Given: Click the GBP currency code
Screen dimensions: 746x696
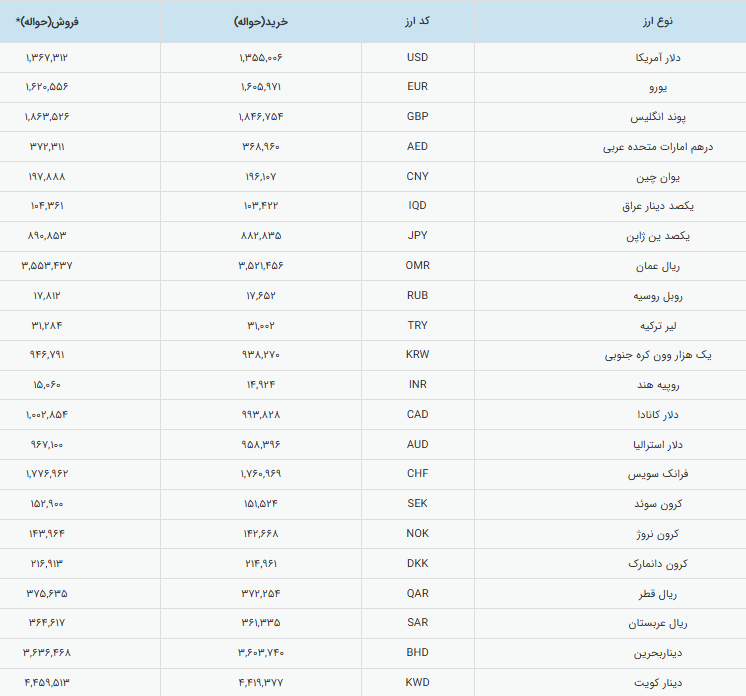Looking at the screenshot, I should tap(417, 117).
